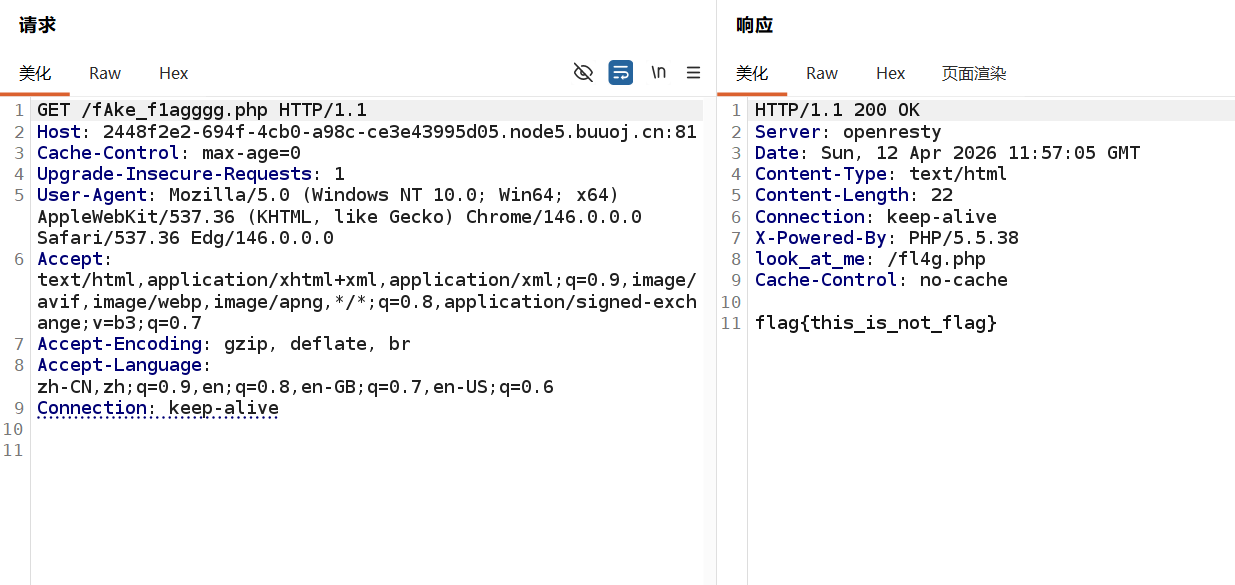Click the Upgrade-Insecure-Requests header line
Image resolution: width=1235 pixels, height=585 pixels.
pos(191,174)
